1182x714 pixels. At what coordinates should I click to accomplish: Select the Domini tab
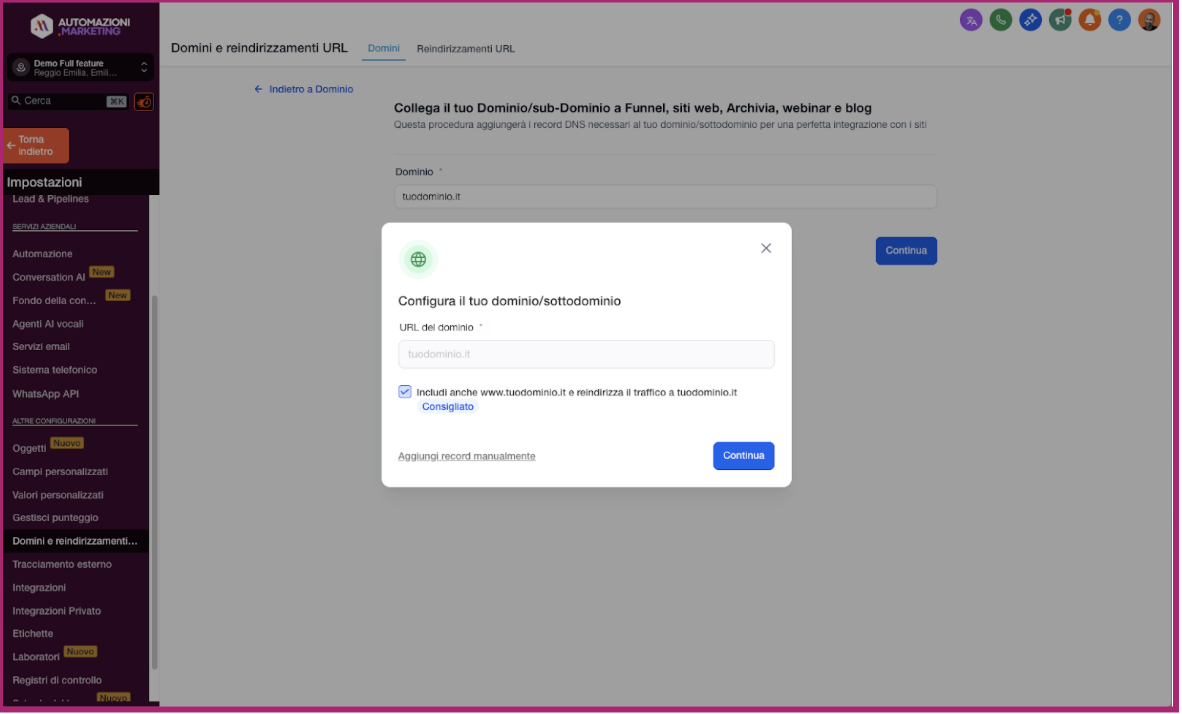pyautogui.click(x=383, y=48)
